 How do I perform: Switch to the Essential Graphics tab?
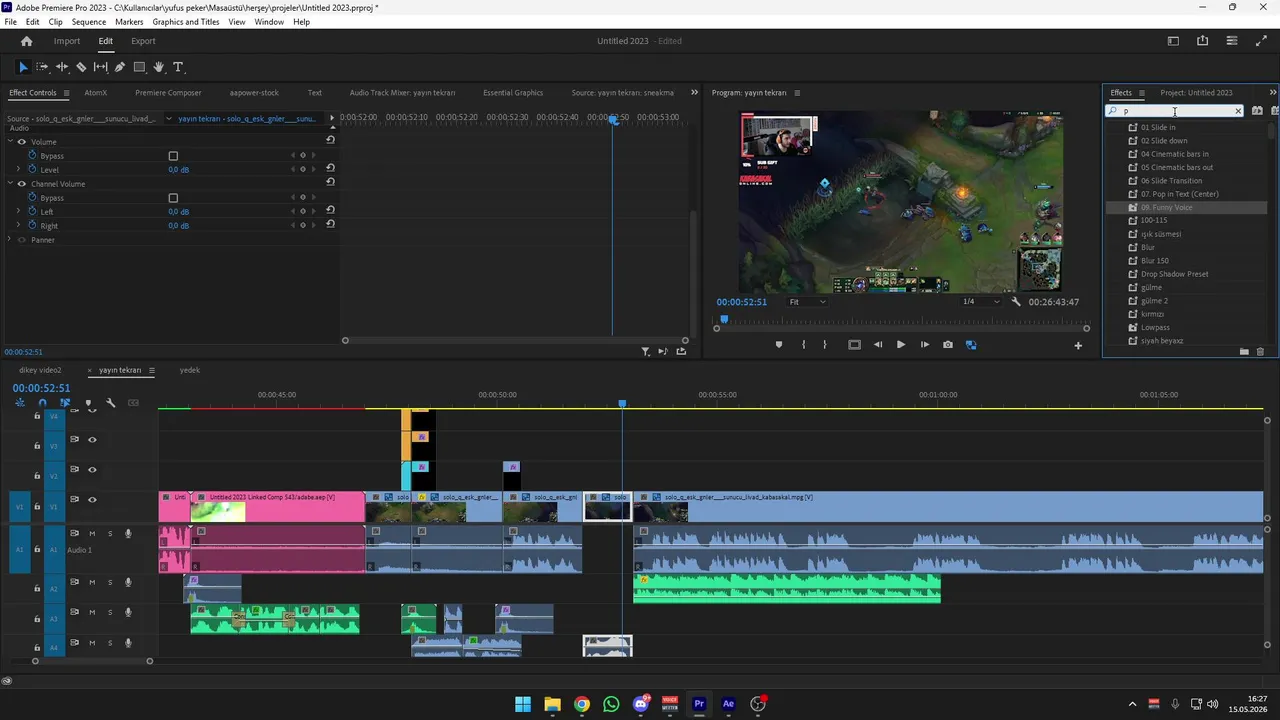[x=513, y=93]
